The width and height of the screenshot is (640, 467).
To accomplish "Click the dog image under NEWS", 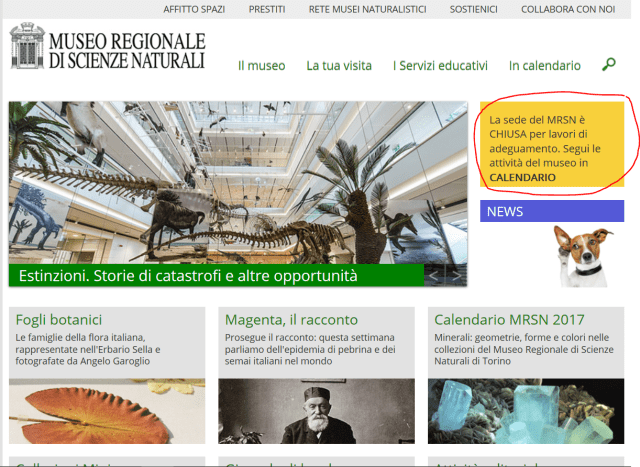I will tap(583, 256).
